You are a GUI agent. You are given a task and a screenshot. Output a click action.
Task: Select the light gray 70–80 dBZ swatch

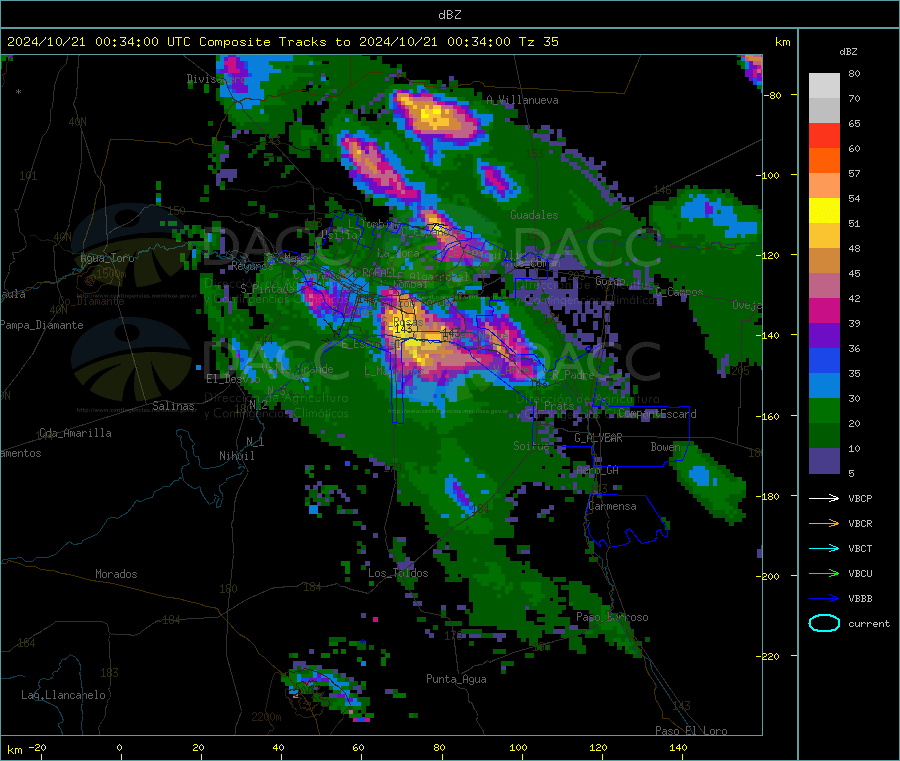[824, 86]
